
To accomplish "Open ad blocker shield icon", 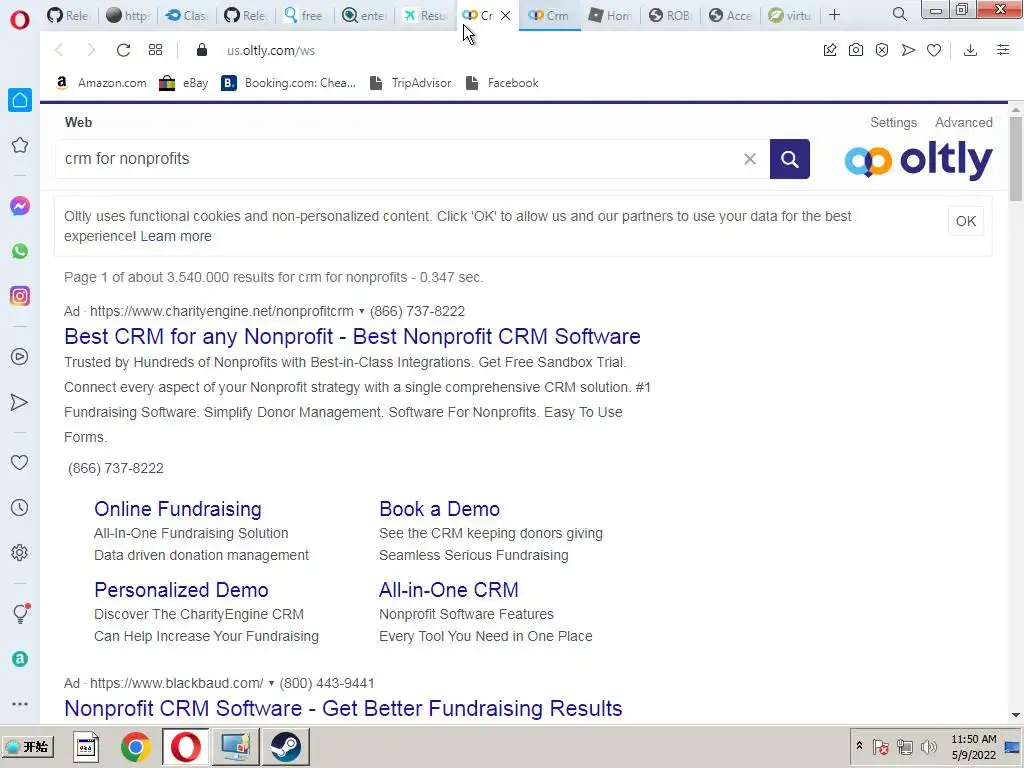I will 882,50.
